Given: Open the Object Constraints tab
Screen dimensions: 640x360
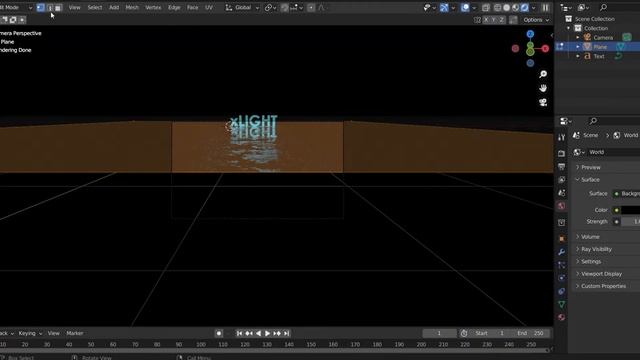Looking at the screenshot, I should (562, 291).
